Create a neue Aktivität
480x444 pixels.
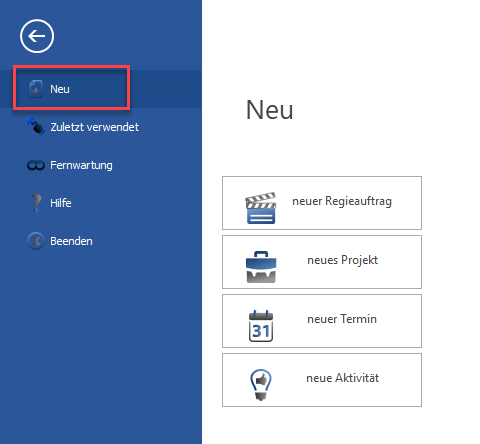(x=322, y=380)
